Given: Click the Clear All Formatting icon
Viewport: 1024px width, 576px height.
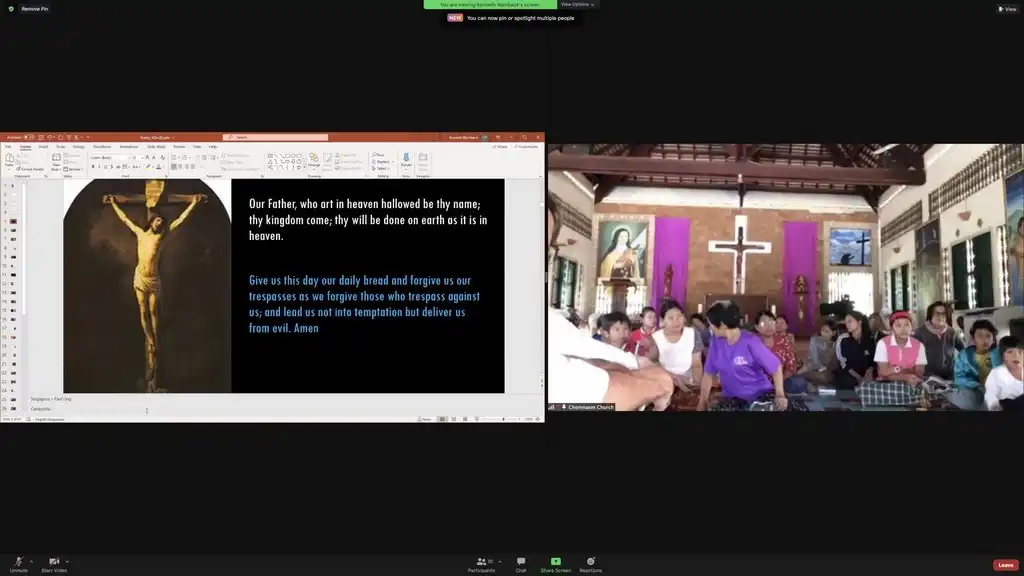Looking at the screenshot, I should 163,157.
